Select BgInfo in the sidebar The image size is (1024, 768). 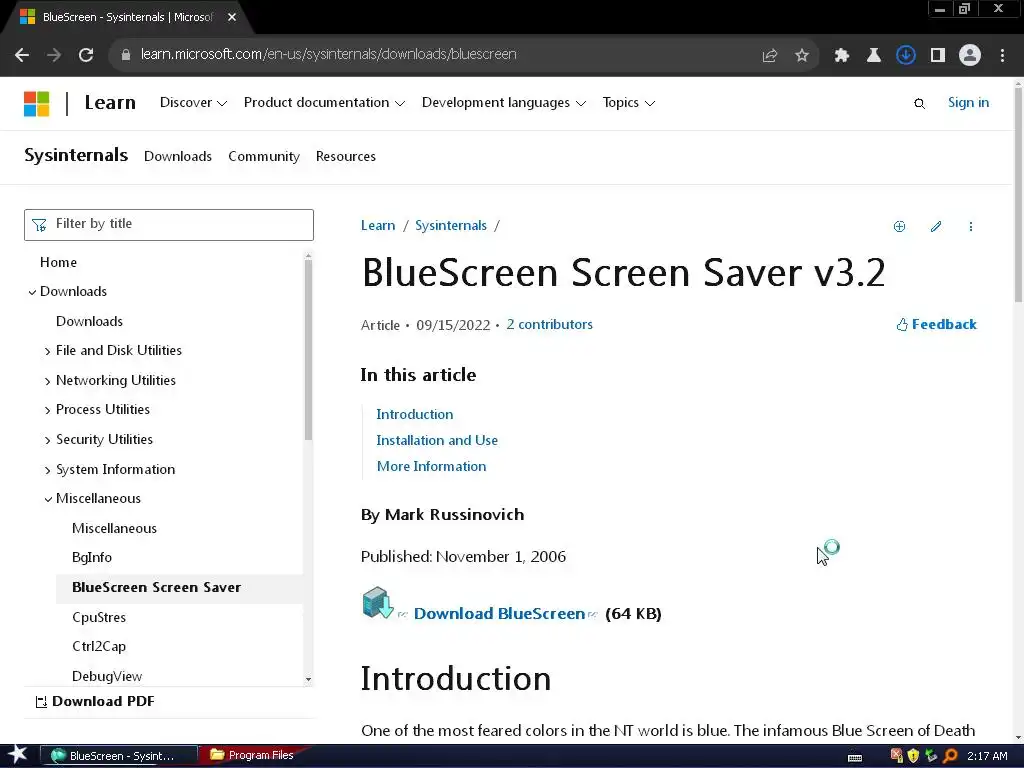(x=92, y=557)
